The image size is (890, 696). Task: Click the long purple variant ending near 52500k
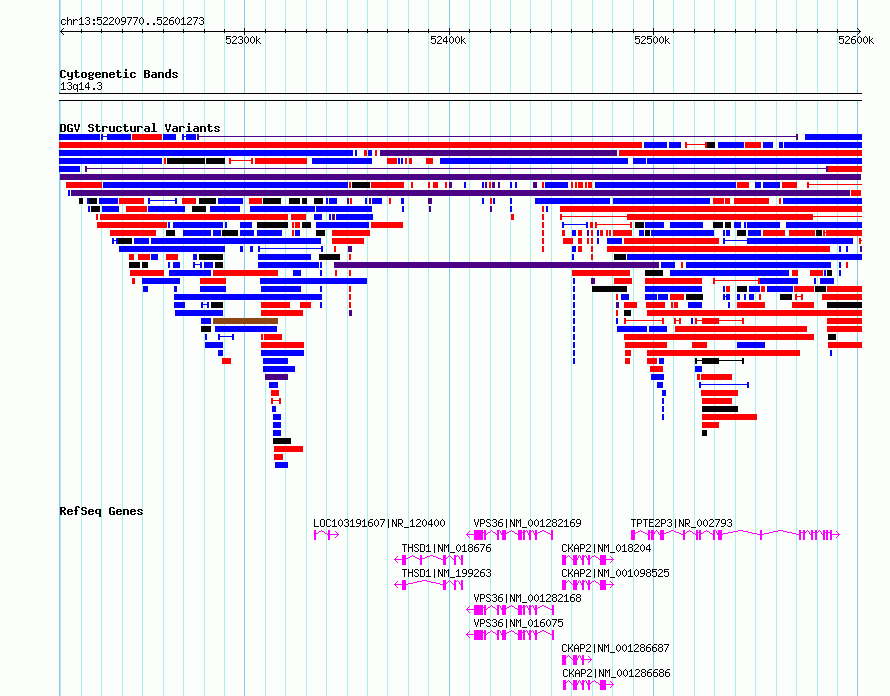click(x=497, y=265)
